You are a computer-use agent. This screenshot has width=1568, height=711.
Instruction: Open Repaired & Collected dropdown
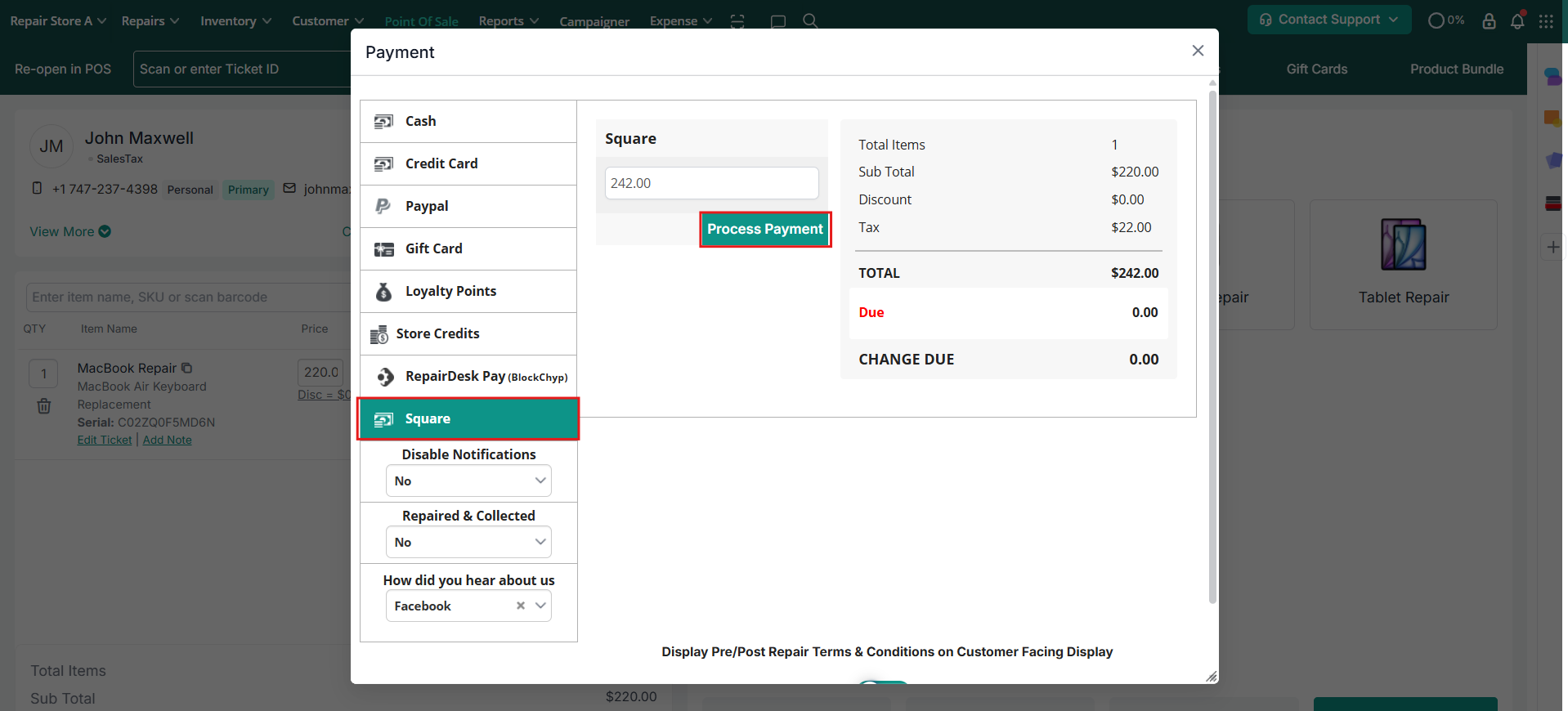pyautogui.click(x=468, y=542)
